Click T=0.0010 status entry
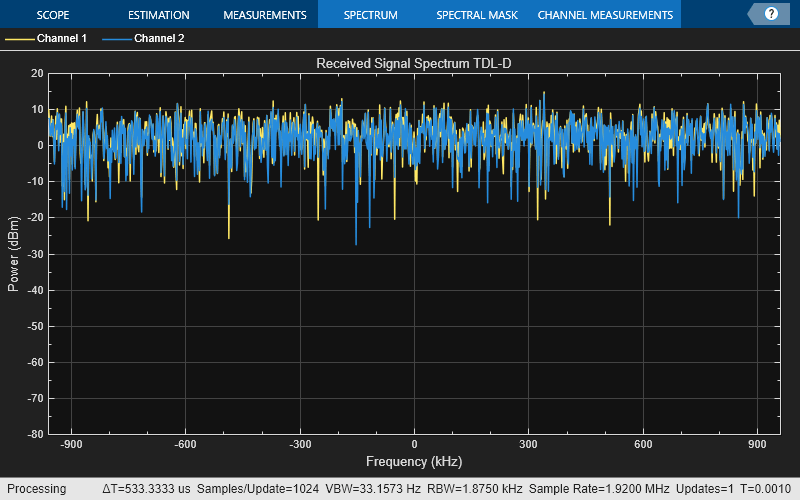 765,489
